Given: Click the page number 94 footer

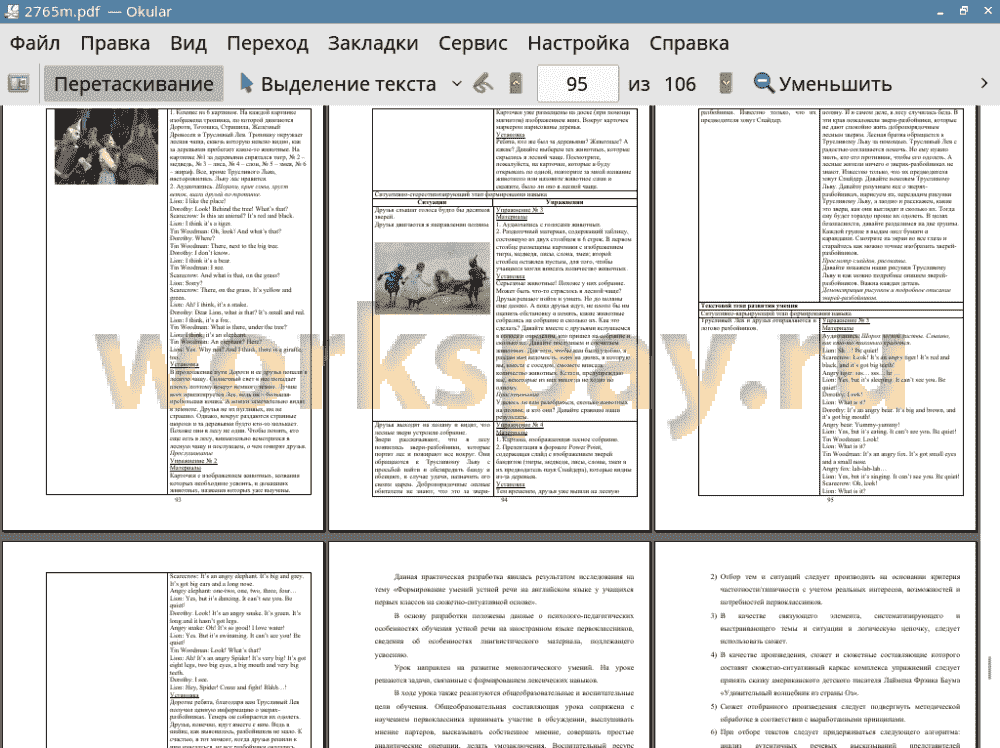Looking at the screenshot, I should (x=504, y=500).
